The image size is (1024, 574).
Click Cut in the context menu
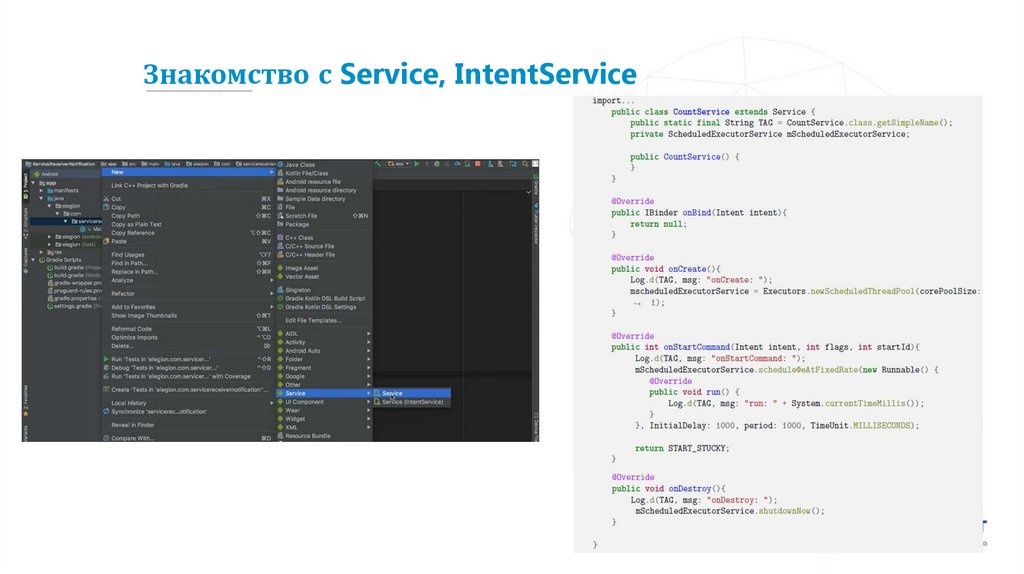[117, 199]
